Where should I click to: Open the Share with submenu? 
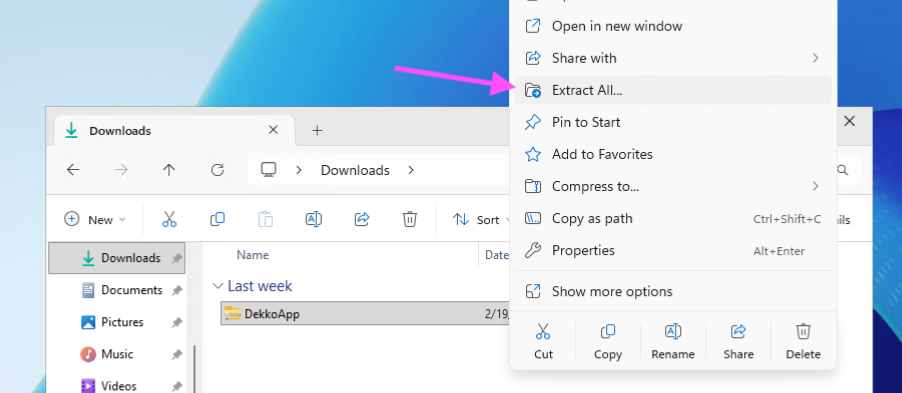tap(672, 58)
